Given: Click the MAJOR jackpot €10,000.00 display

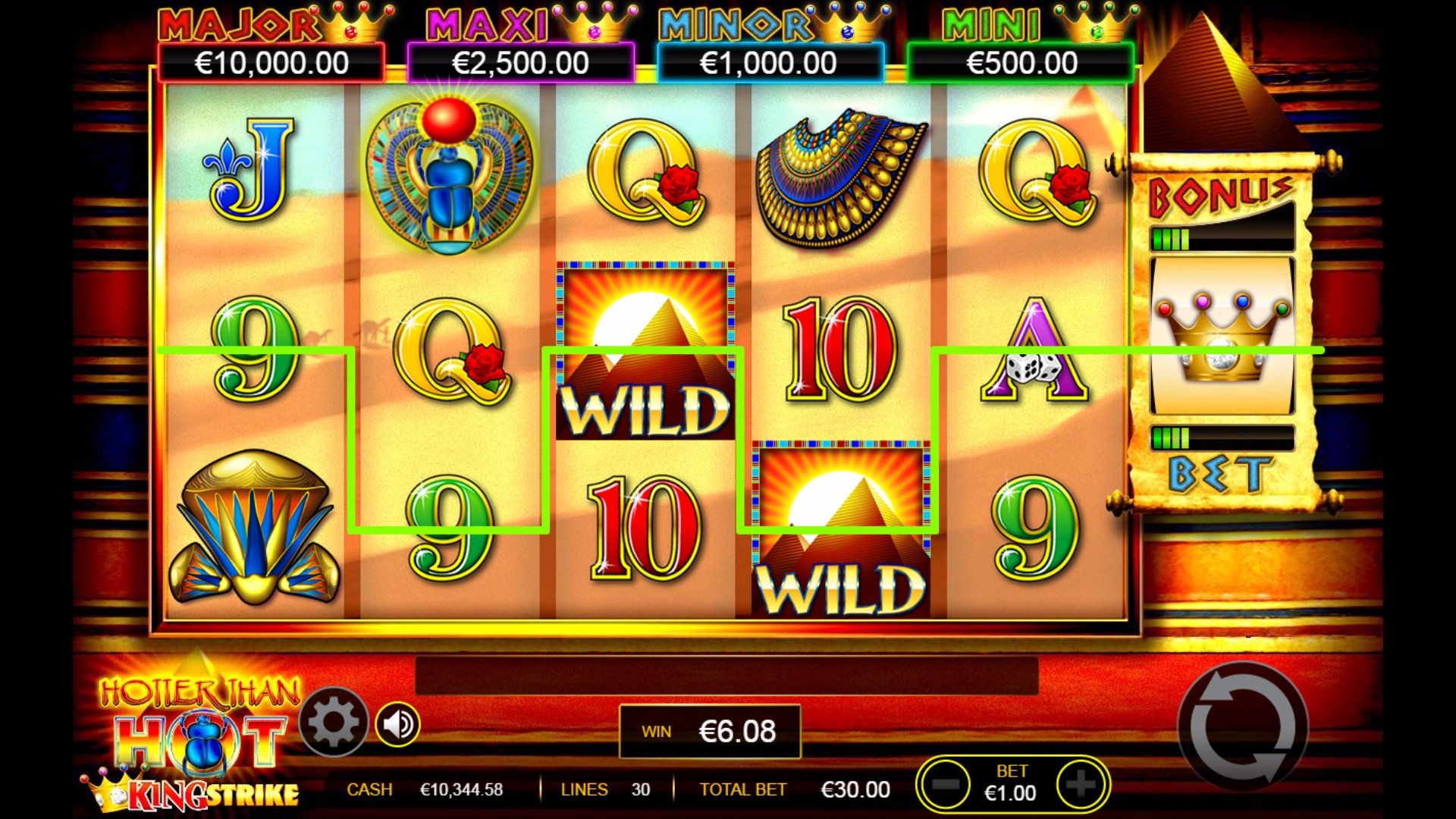Looking at the screenshot, I should coord(271,63).
